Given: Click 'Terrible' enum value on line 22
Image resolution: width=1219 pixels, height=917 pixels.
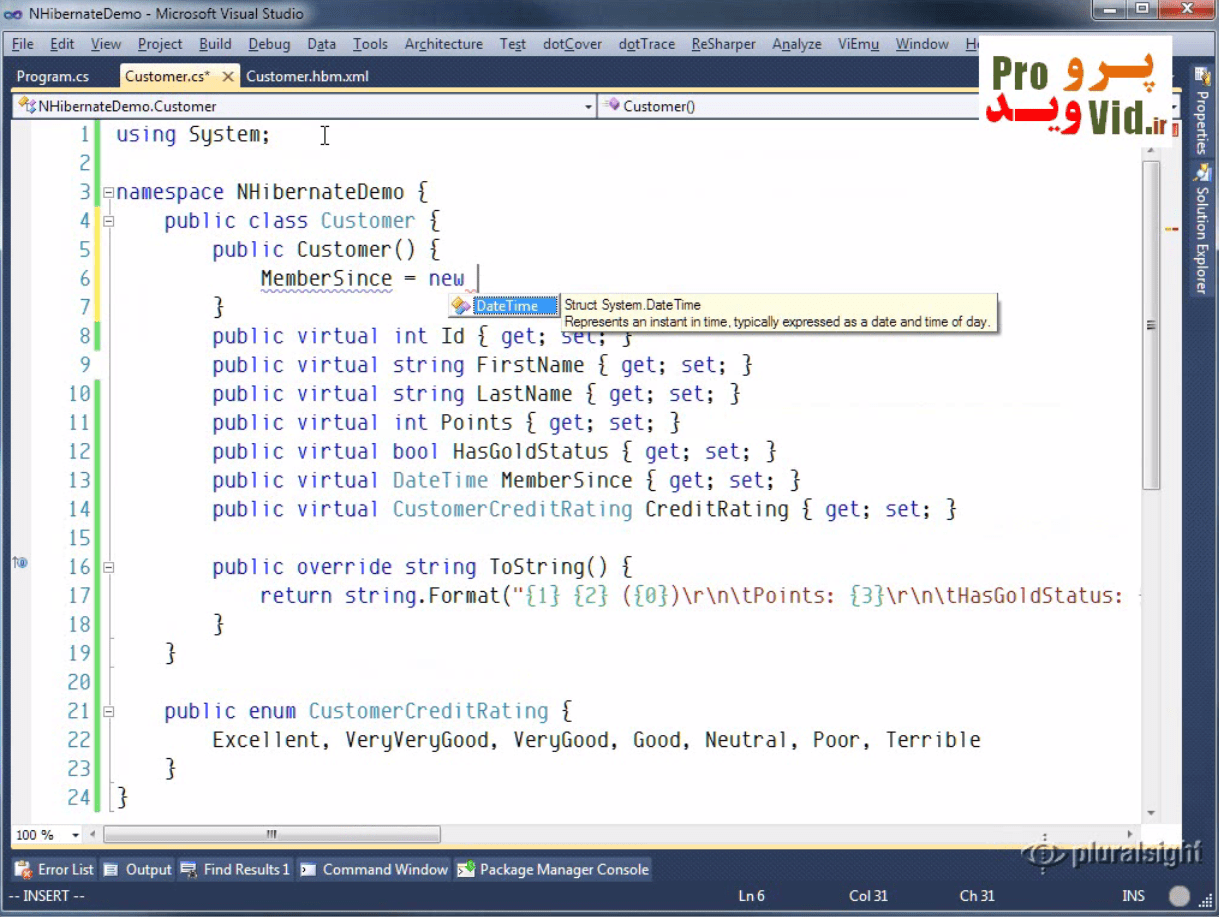Looking at the screenshot, I should pyautogui.click(x=933, y=741).
